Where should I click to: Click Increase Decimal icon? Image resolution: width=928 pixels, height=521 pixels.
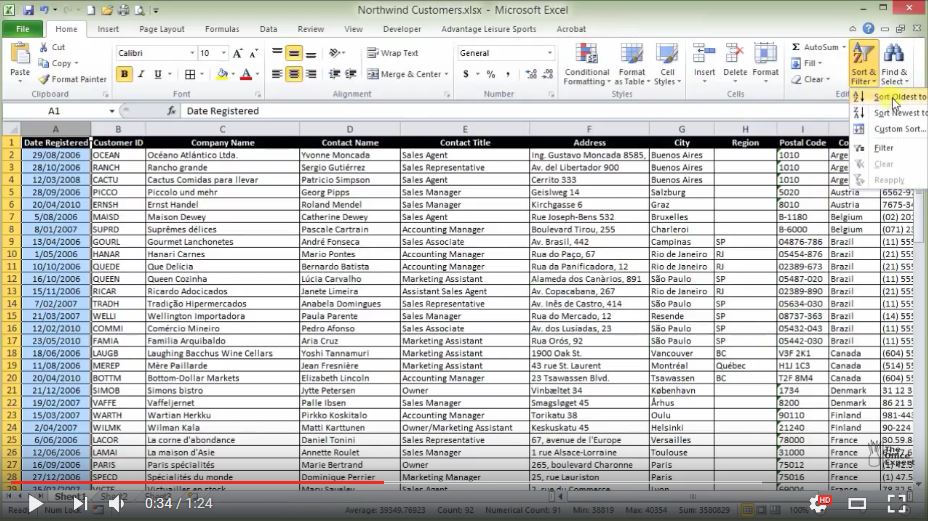tap(531, 74)
